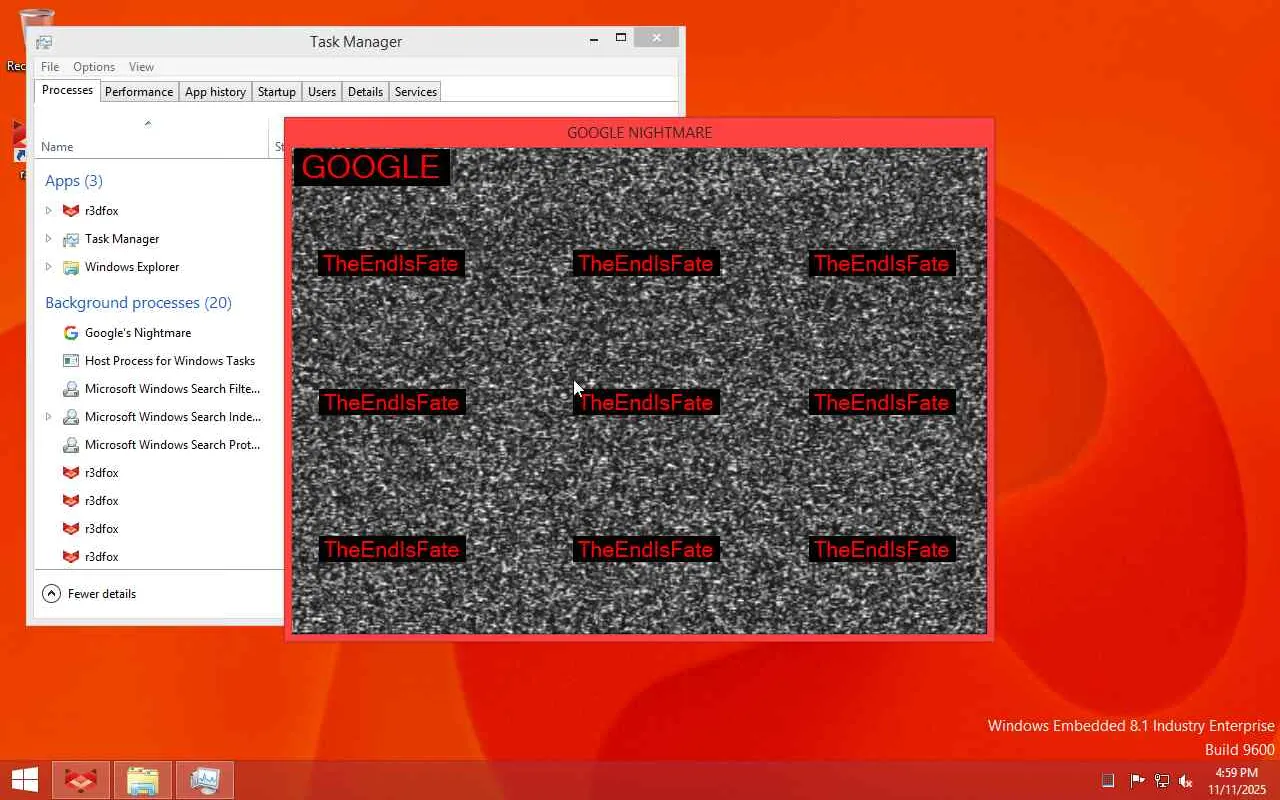Sort processes by the Name column header
The image size is (1280, 800).
coord(152,137)
